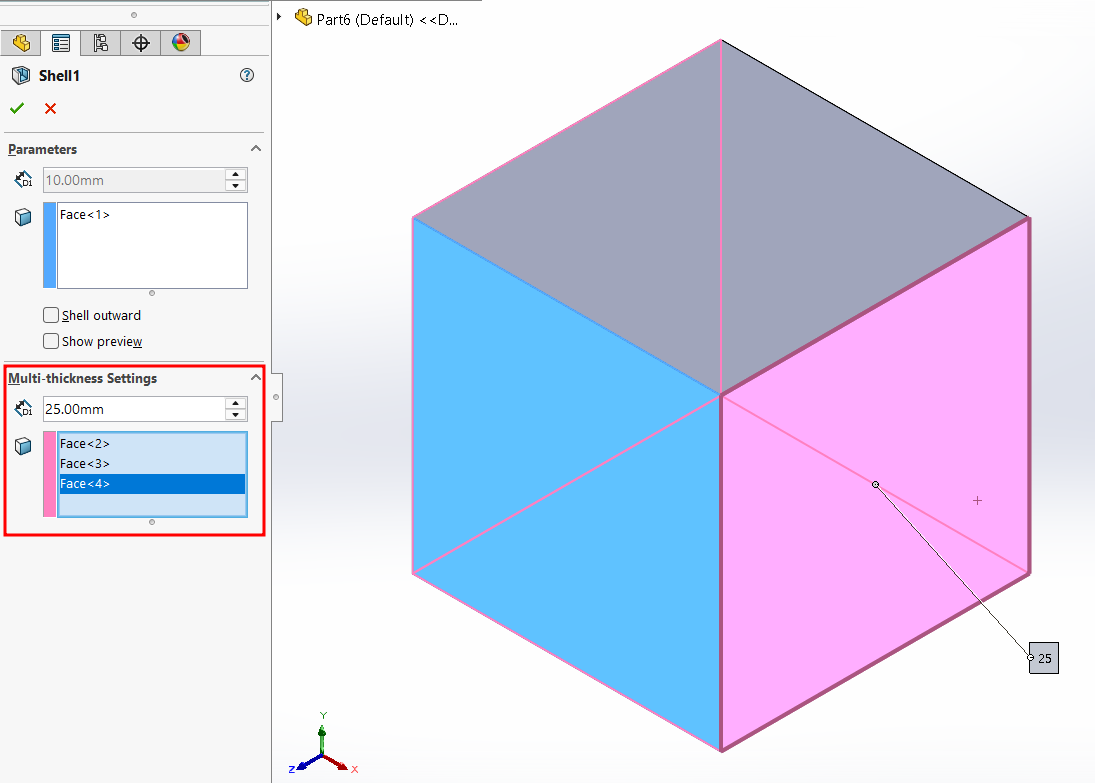Viewport: 1095px width, 783px height.
Task: Collapse the Parameters section
Action: coord(255,149)
